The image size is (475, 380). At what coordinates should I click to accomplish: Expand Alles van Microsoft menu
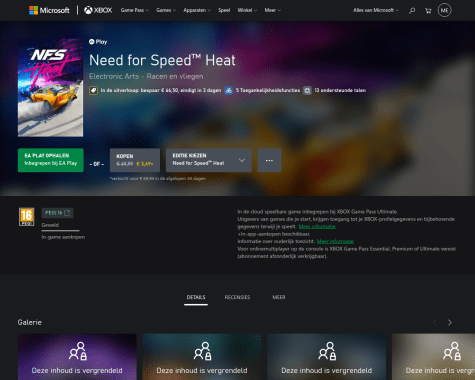[376, 10]
